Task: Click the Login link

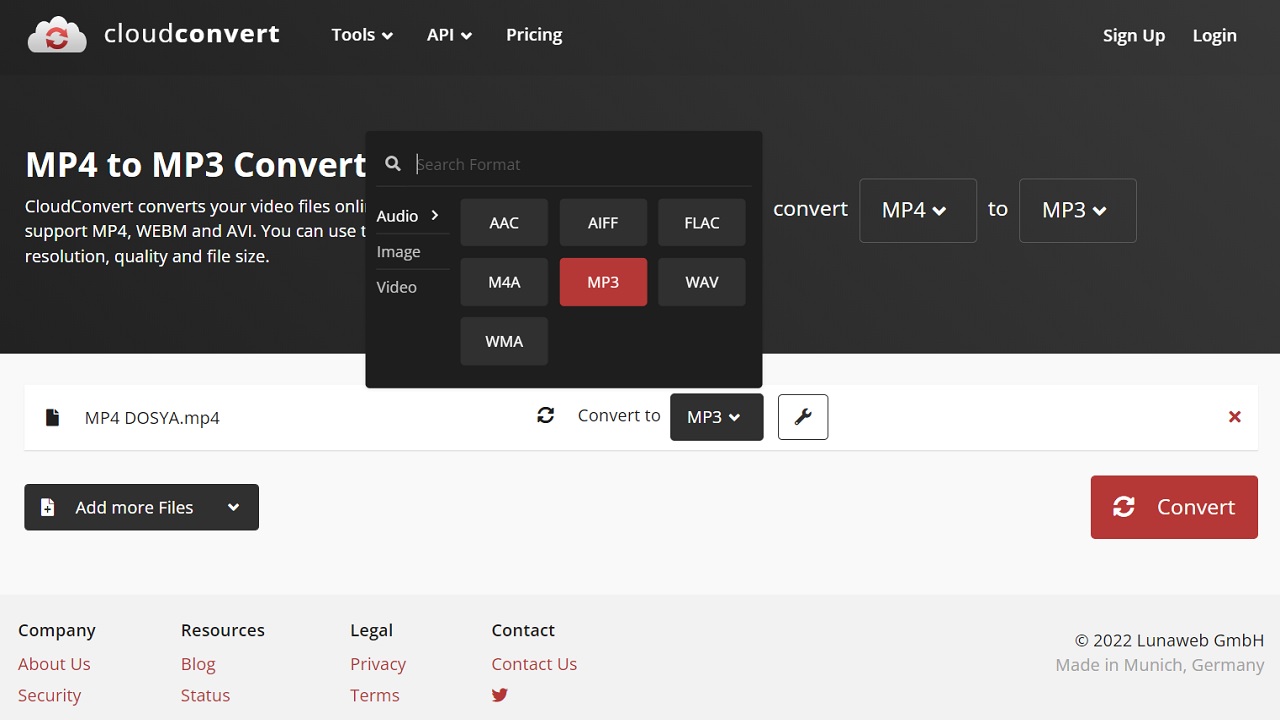Action: pyautogui.click(x=1215, y=35)
